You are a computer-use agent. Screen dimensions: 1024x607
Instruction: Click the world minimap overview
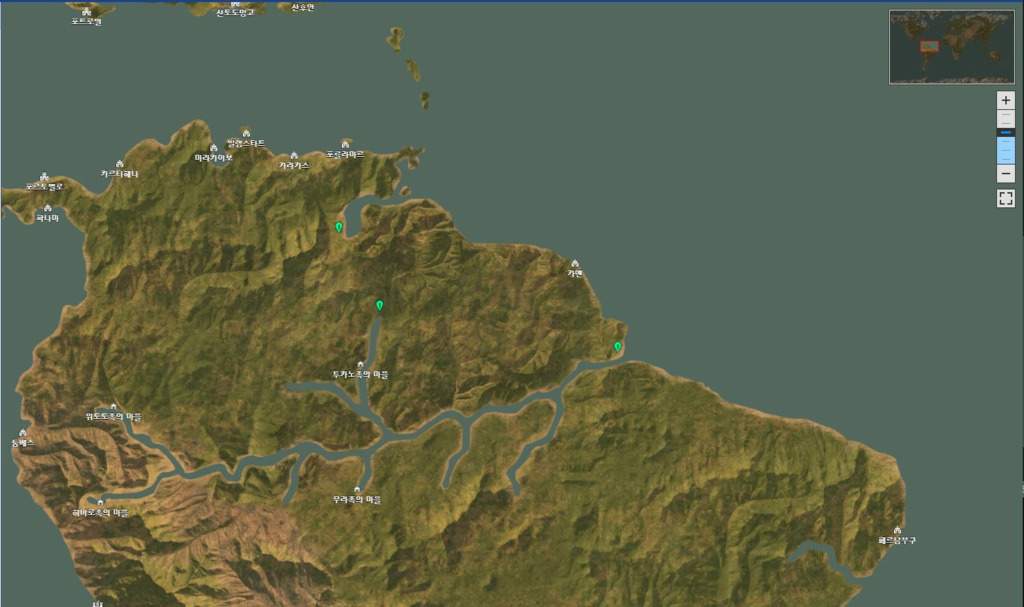click(952, 47)
